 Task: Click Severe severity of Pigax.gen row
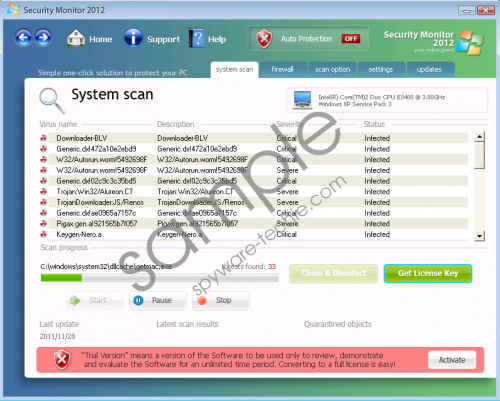click(x=287, y=224)
